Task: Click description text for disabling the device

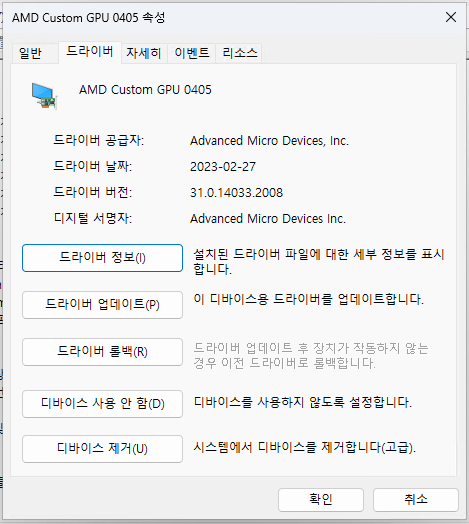Action: point(303,402)
